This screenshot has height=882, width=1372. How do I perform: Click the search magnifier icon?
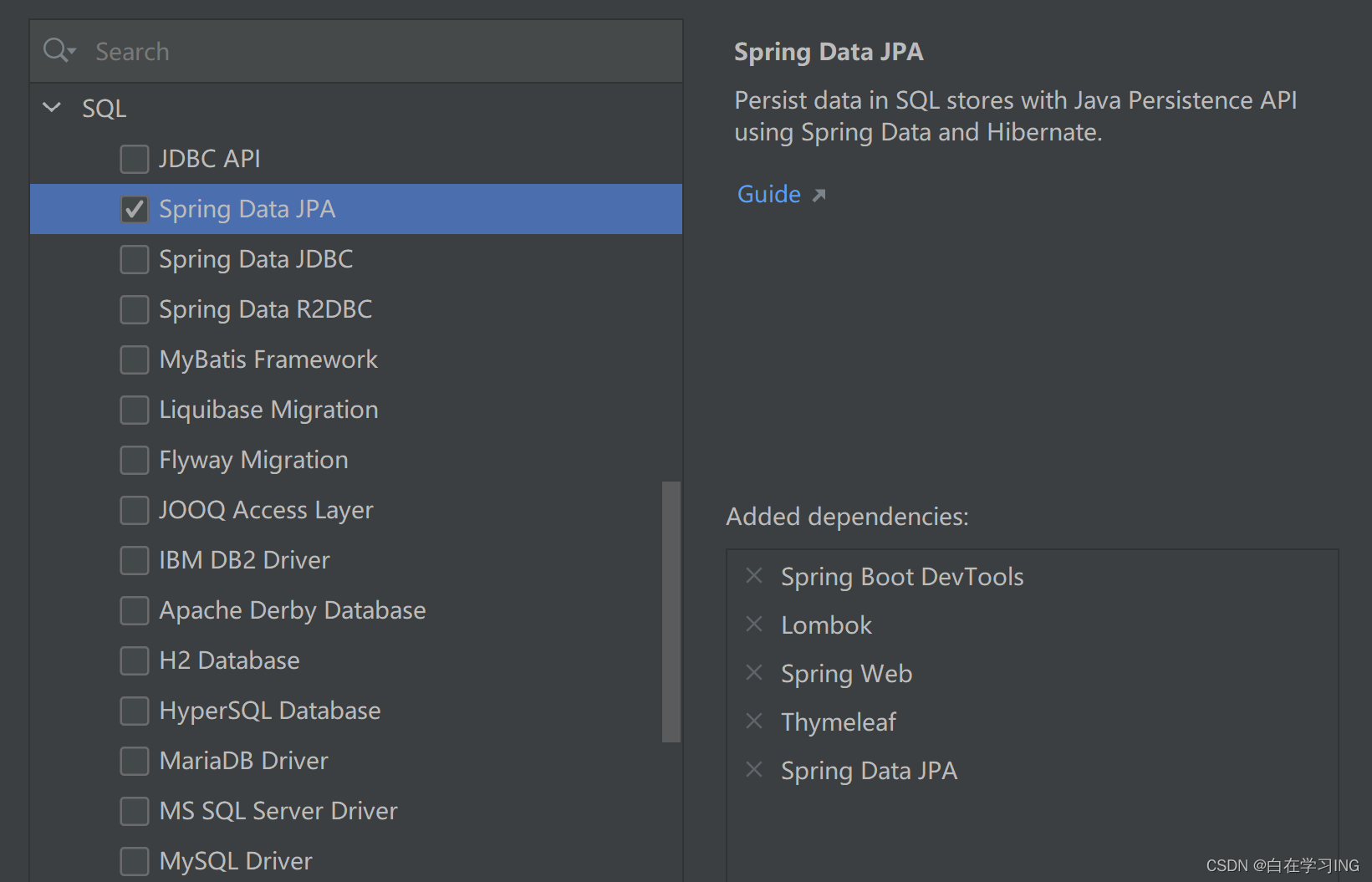click(x=56, y=51)
